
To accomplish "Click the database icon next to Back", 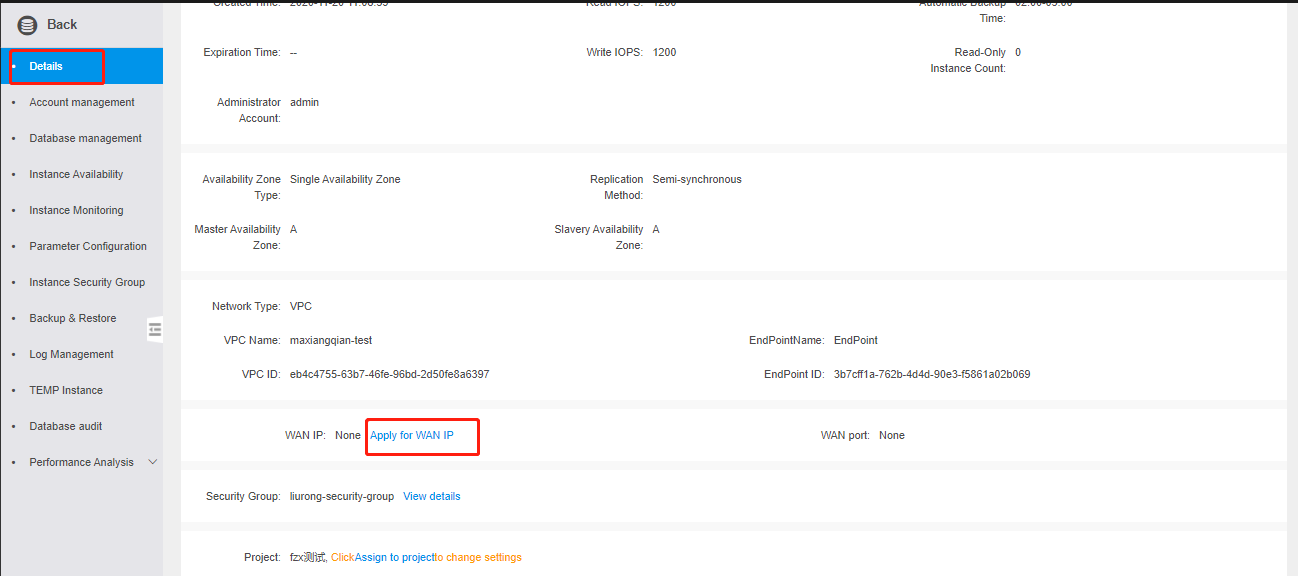I will pos(27,25).
